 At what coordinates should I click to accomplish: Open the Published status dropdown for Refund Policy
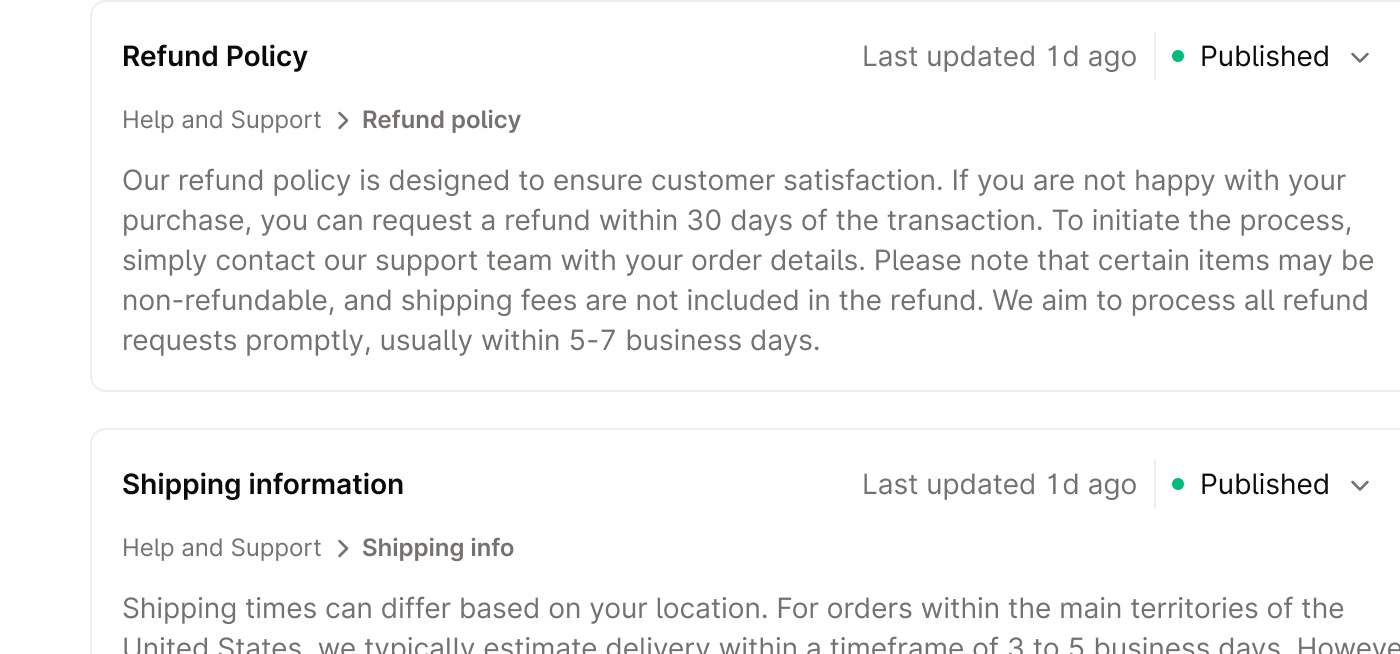pyautogui.click(x=1264, y=57)
